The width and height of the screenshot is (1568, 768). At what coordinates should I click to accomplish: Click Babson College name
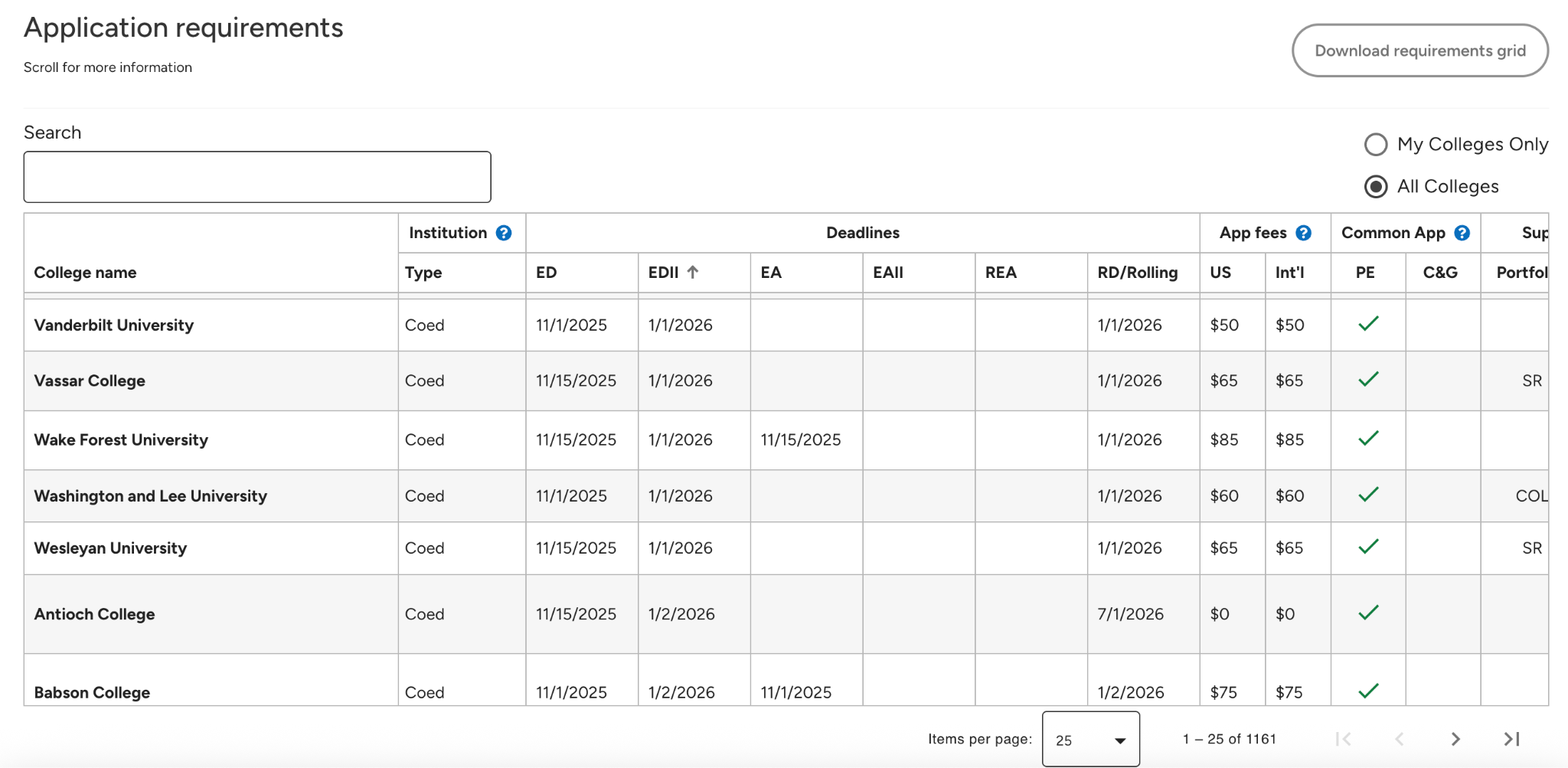pos(92,693)
